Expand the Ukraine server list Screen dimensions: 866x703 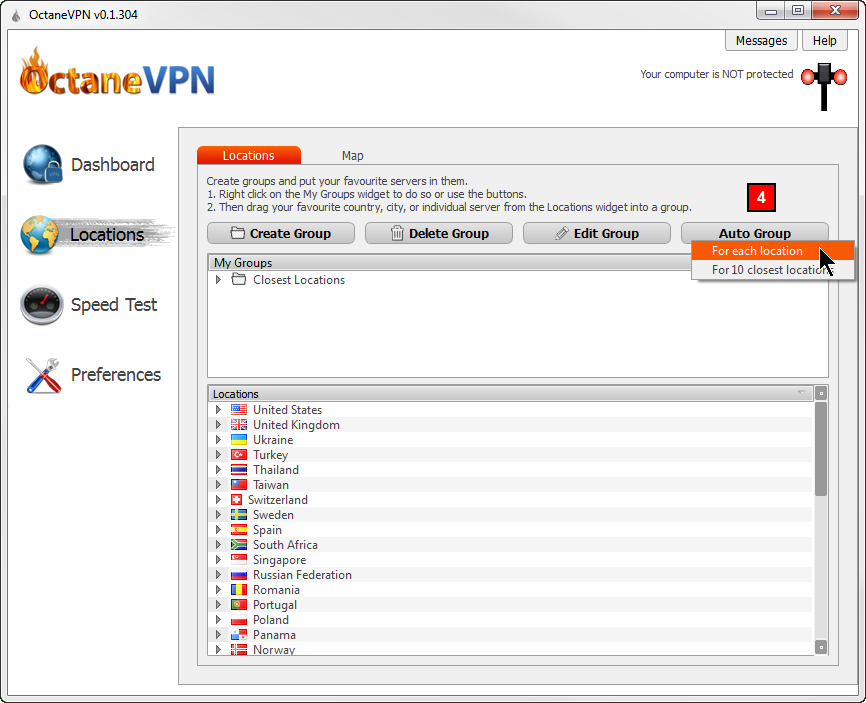pos(218,440)
